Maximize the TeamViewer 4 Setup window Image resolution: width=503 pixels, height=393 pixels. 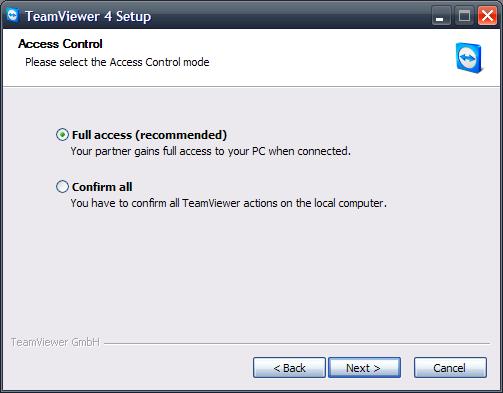pyautogui.click(x=464, y=16)
